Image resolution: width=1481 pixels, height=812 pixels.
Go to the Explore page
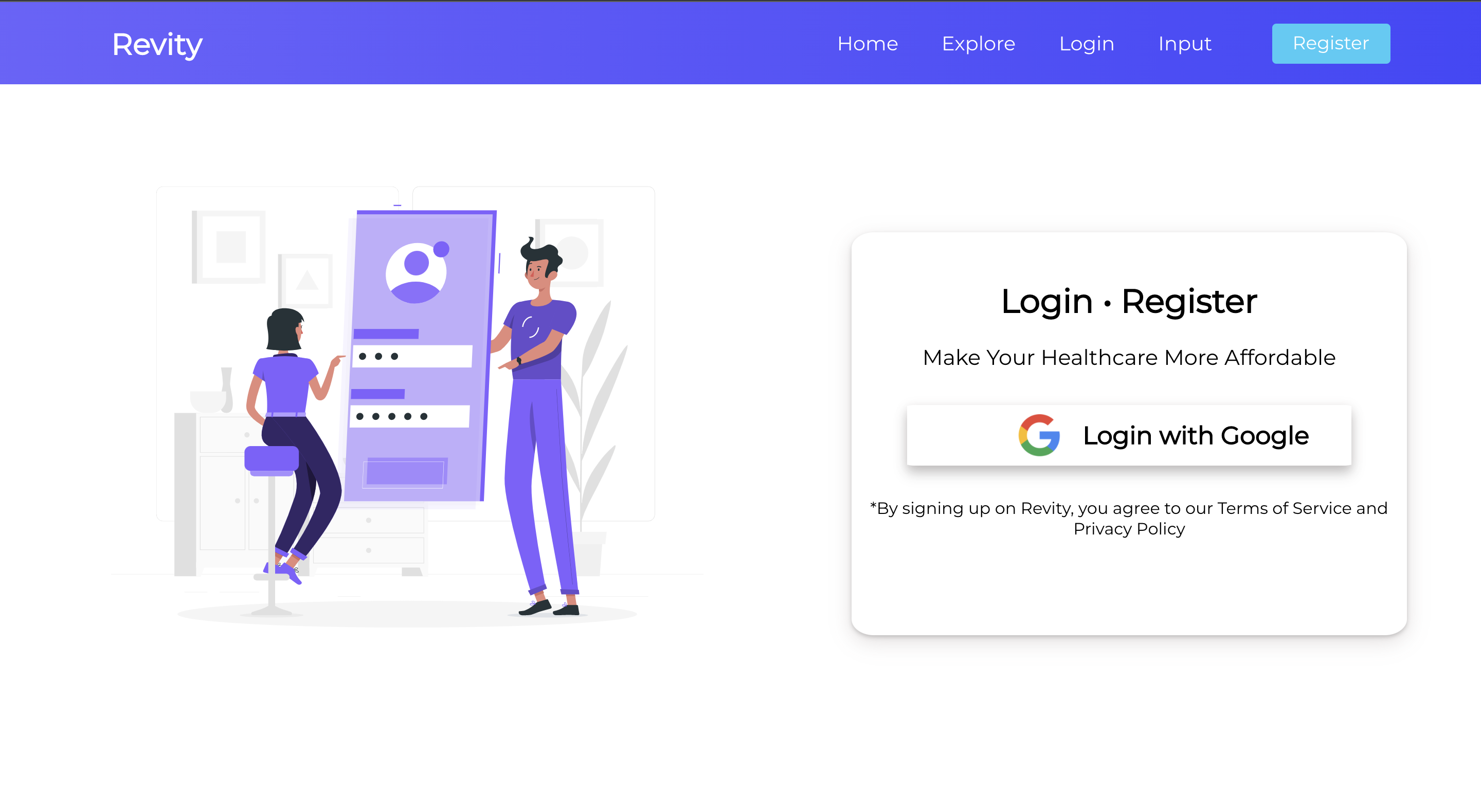coord(979,44)
